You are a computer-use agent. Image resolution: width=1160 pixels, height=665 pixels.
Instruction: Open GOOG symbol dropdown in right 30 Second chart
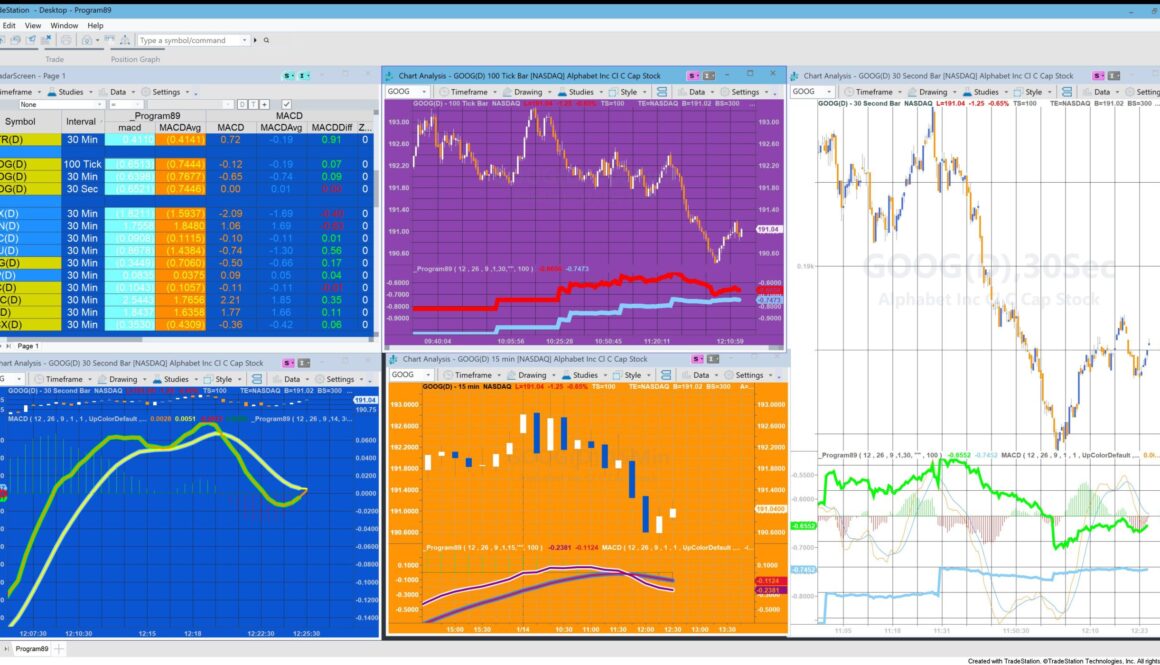pyautogui.click(x=829, y=92)
